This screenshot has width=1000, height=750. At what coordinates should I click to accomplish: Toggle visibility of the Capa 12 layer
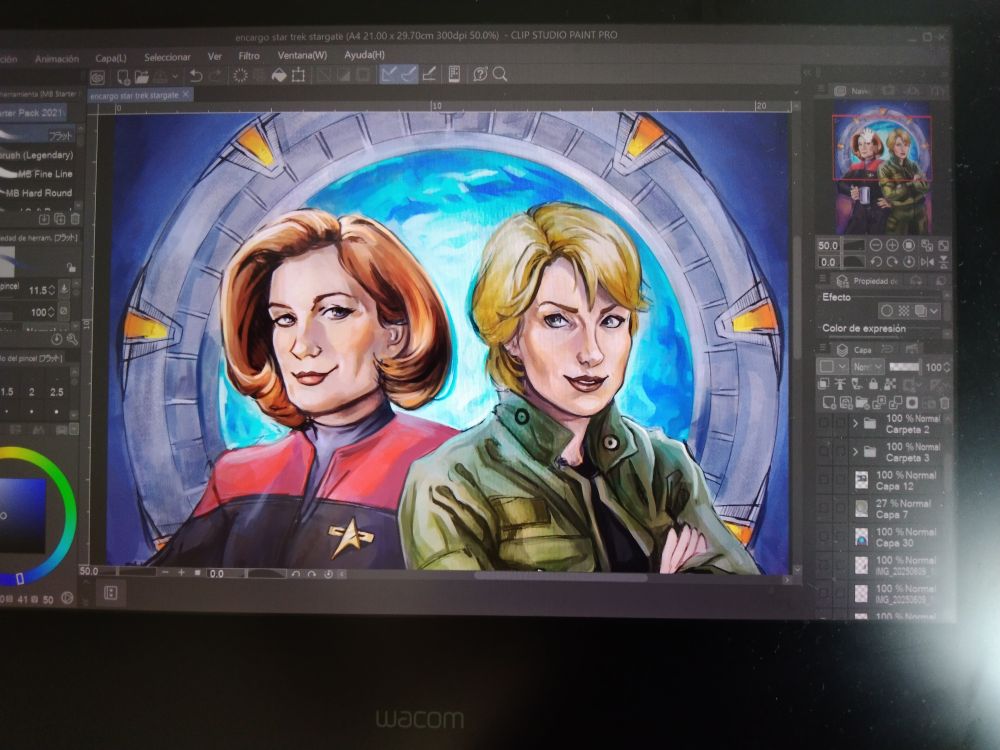tap(823, 480)
